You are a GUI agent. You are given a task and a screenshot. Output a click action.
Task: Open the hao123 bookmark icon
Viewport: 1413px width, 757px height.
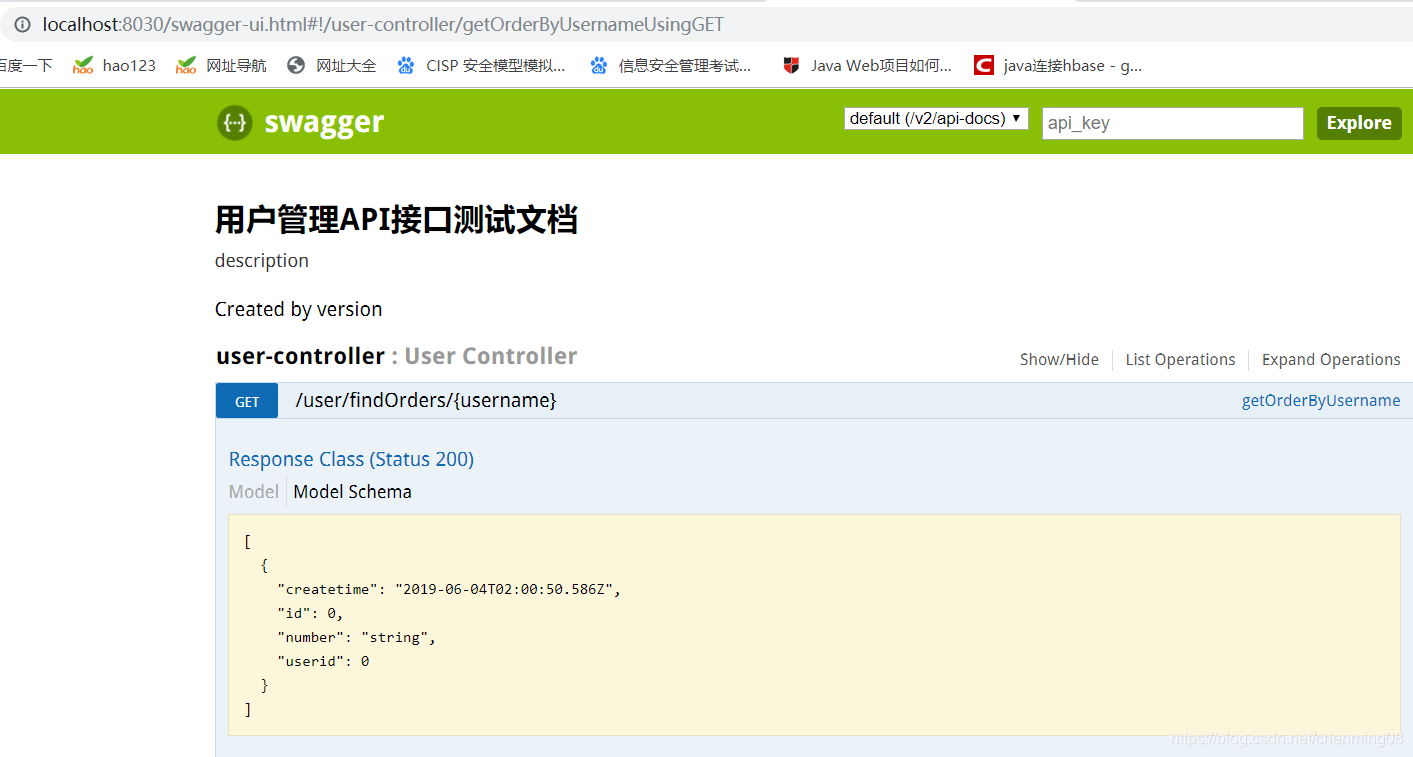tap(83, 66)
